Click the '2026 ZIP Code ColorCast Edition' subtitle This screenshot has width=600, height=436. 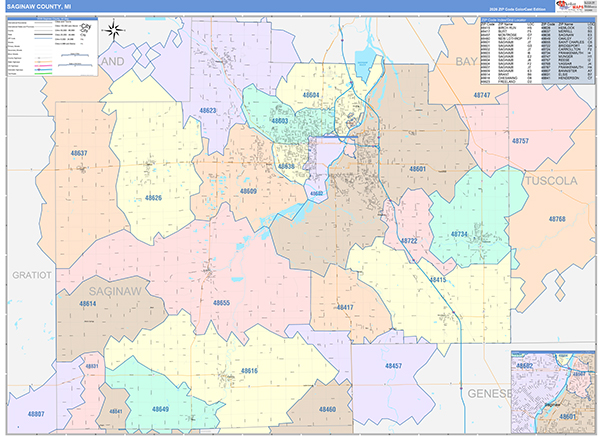coord(517,9)
